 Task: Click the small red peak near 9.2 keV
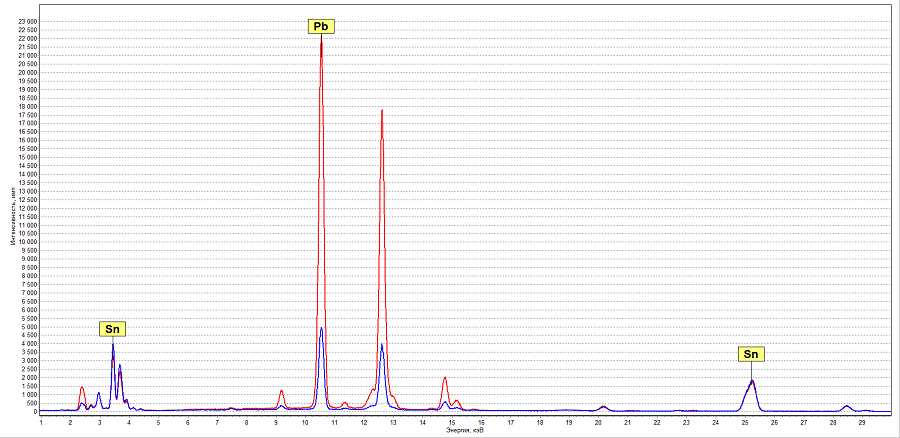(x=282, y=392)
